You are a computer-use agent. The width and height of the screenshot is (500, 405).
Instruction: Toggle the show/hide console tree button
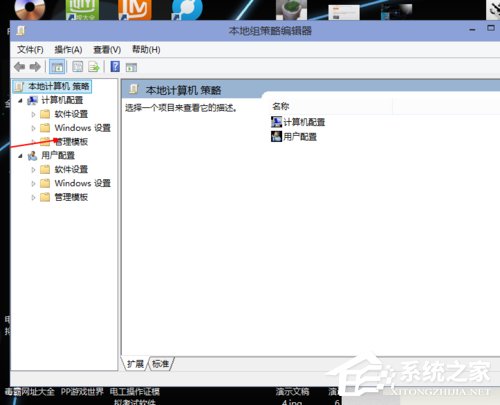57,67
